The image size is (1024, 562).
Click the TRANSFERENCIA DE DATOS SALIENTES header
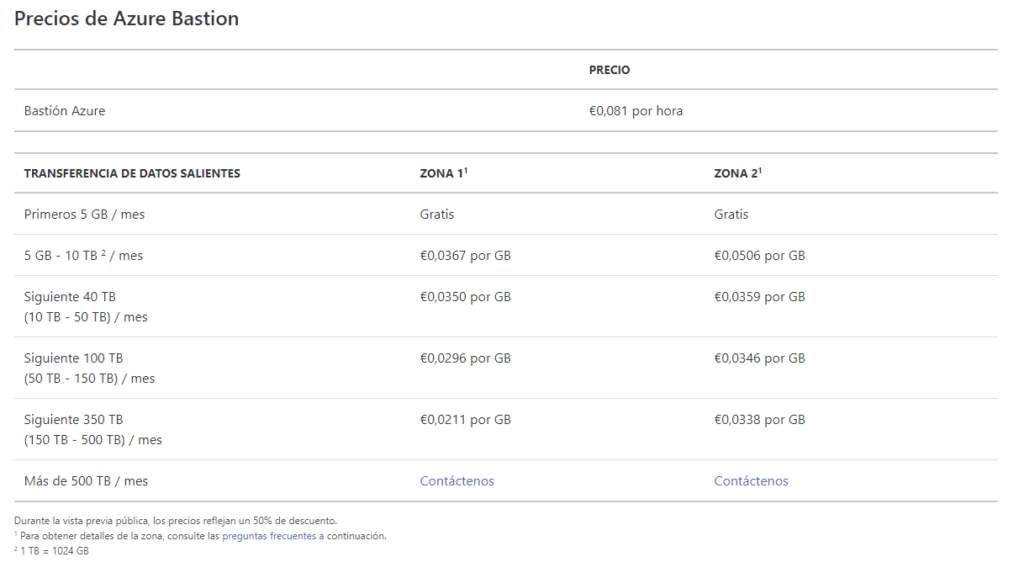pos(132,174)
